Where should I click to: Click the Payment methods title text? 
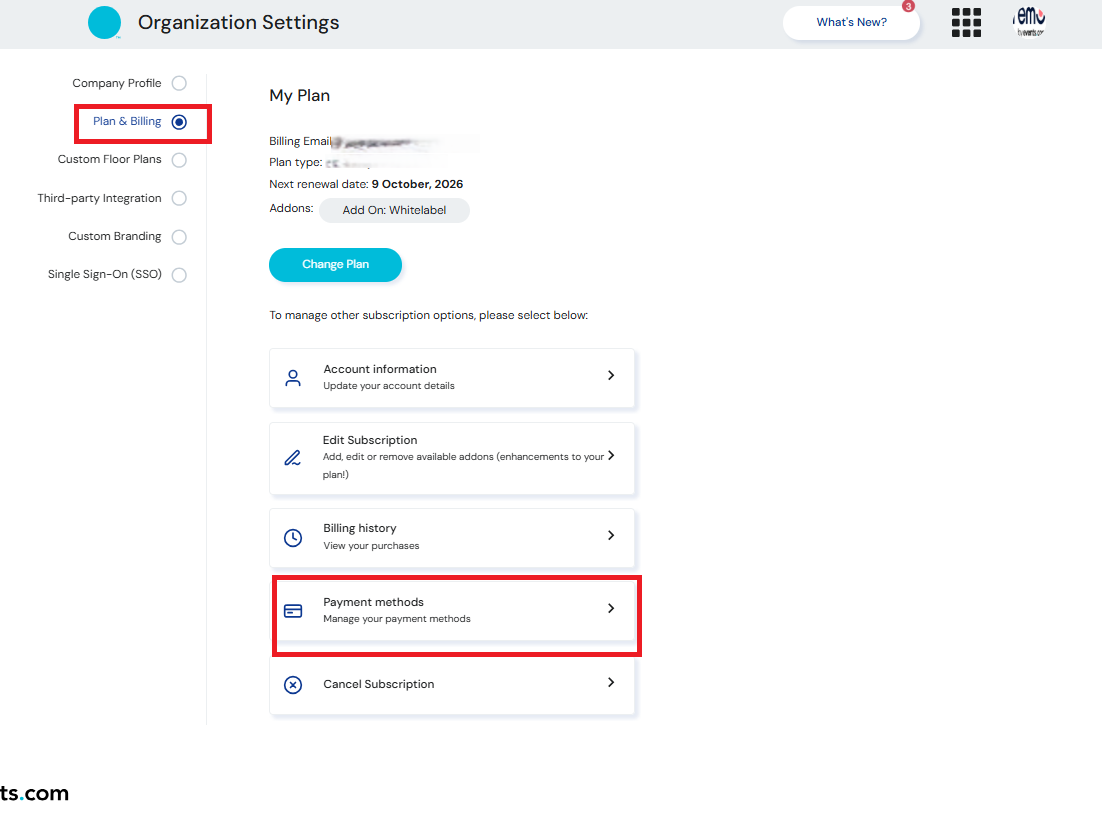click(x=373, y=602)
